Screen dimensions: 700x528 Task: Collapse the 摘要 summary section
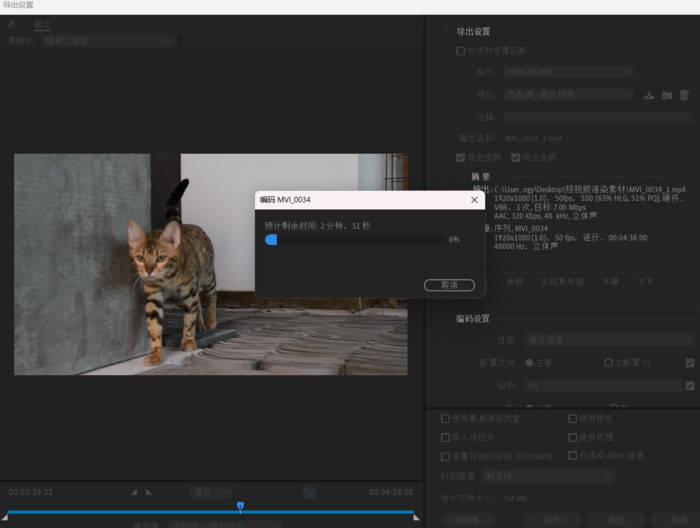pos(463,176)
